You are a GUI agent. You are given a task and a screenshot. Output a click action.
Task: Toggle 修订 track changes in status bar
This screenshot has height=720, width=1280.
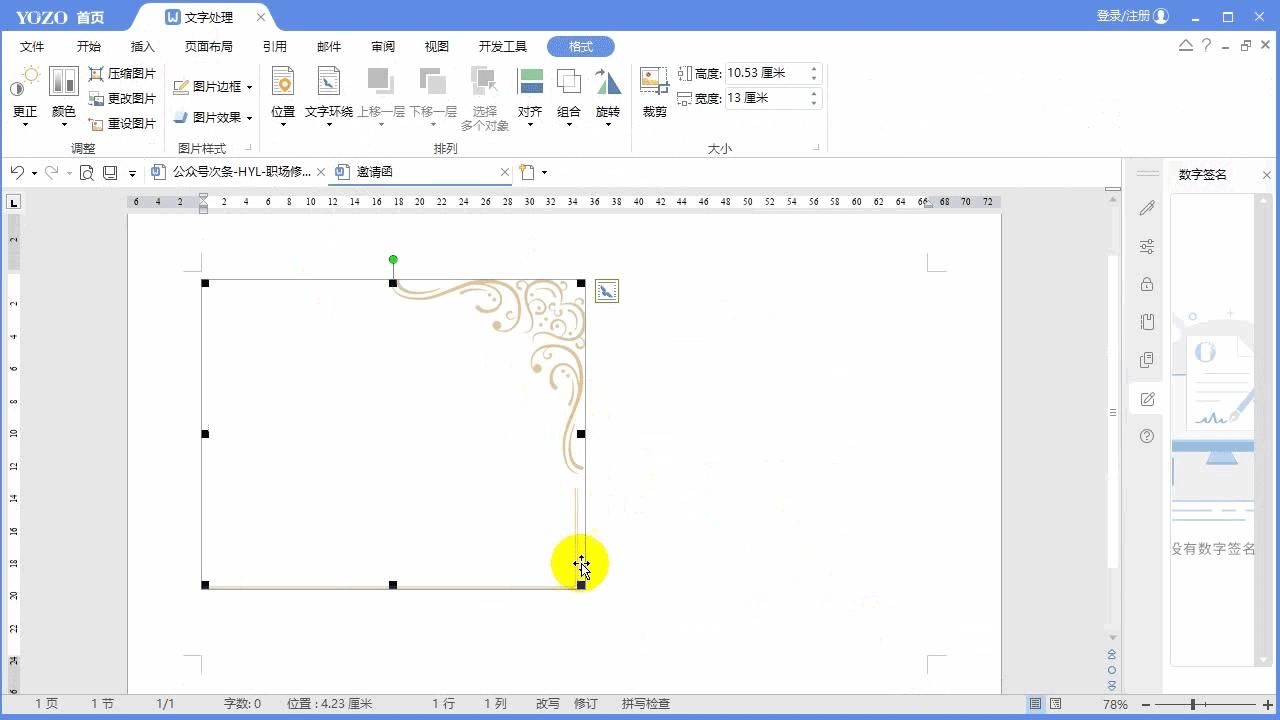[x=585, y=704]
